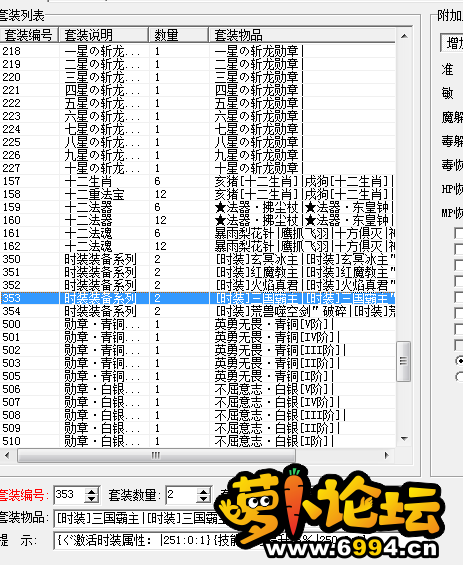Screen dimensions: 463x565
Task: Click item cell 不屈意志·白银[III阶]
Action: [280, 415]
